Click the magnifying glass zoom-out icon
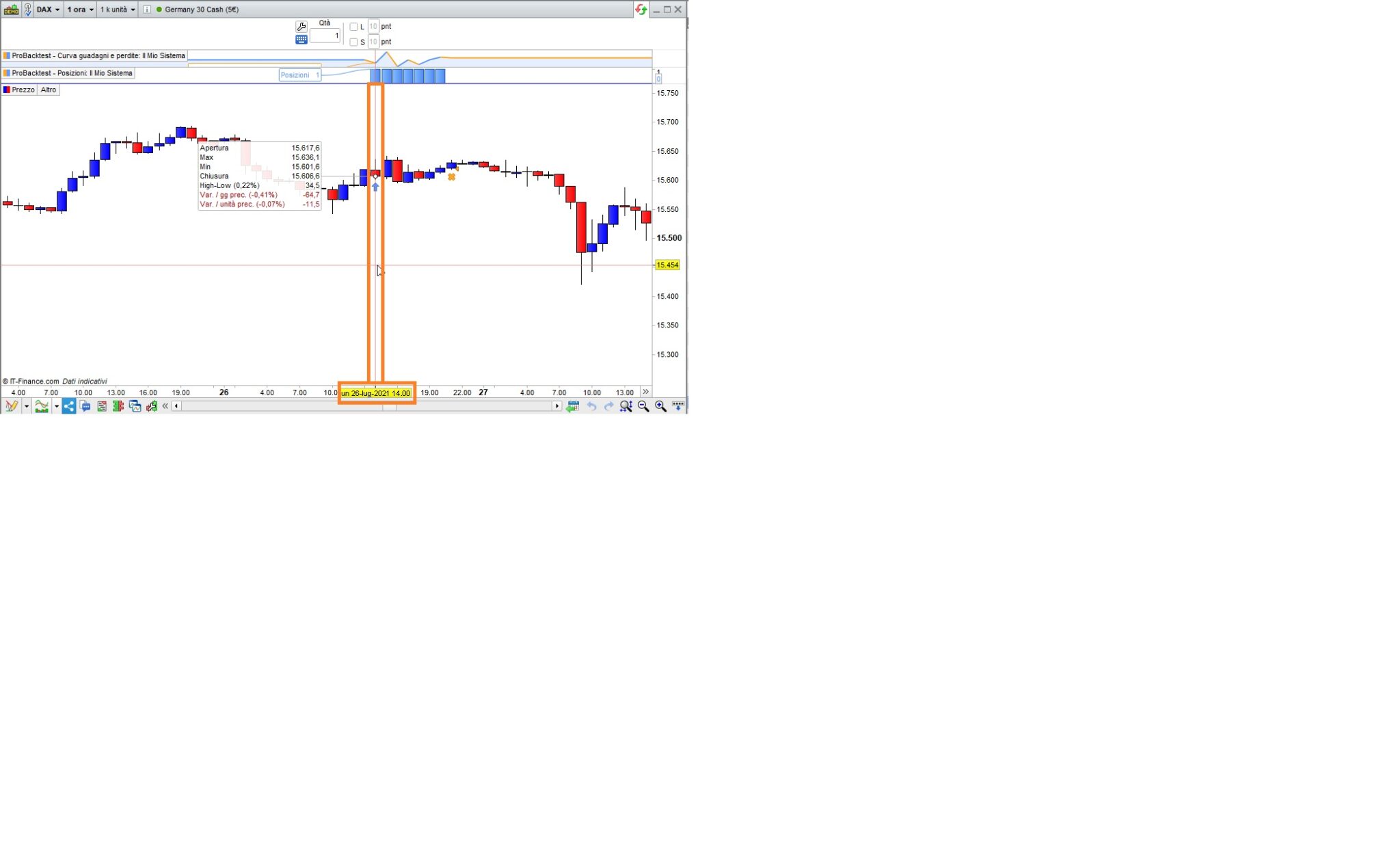The height and width of the screenshot is (852, 1400). (x=643, y=406)
